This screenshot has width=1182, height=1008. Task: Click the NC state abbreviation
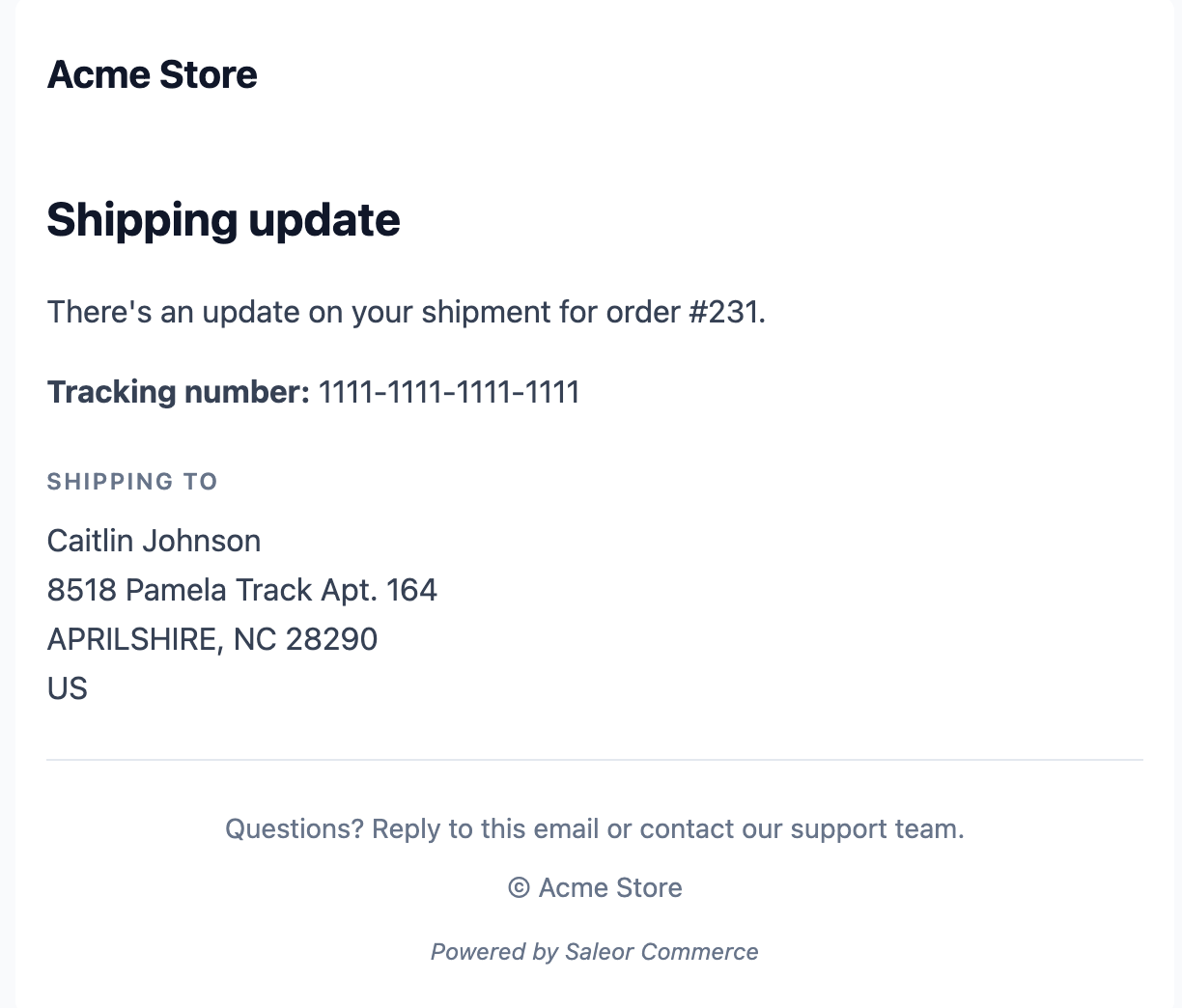click(255, 639)
